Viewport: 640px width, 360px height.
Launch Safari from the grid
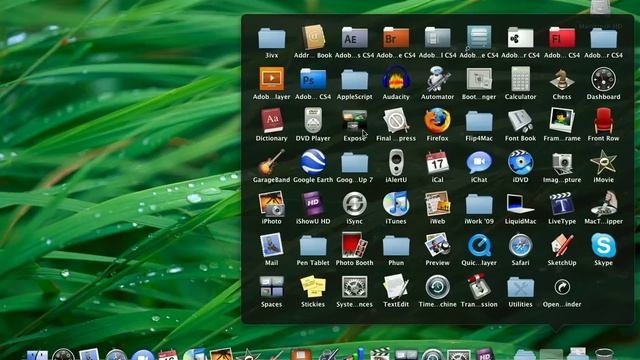[x=520, y=246]
